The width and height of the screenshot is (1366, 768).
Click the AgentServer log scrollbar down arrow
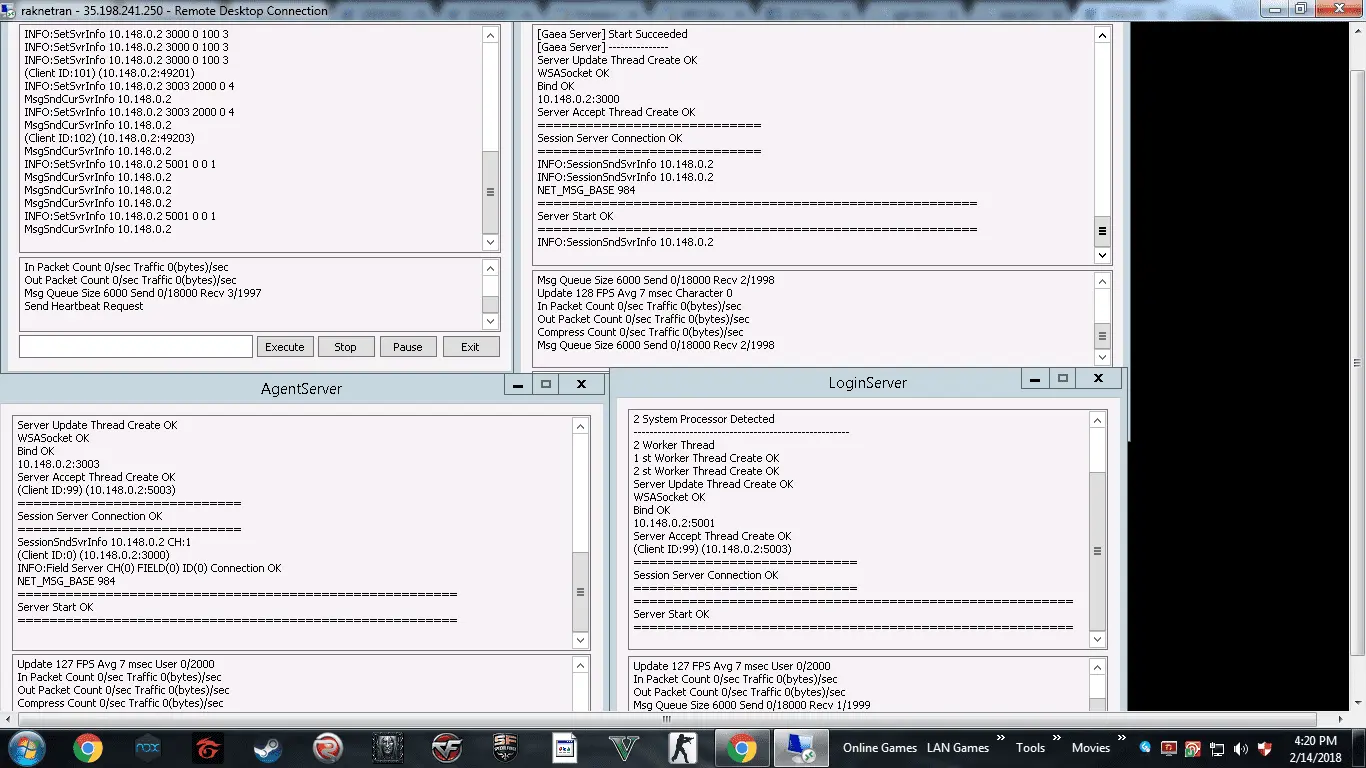pos(580,640)
